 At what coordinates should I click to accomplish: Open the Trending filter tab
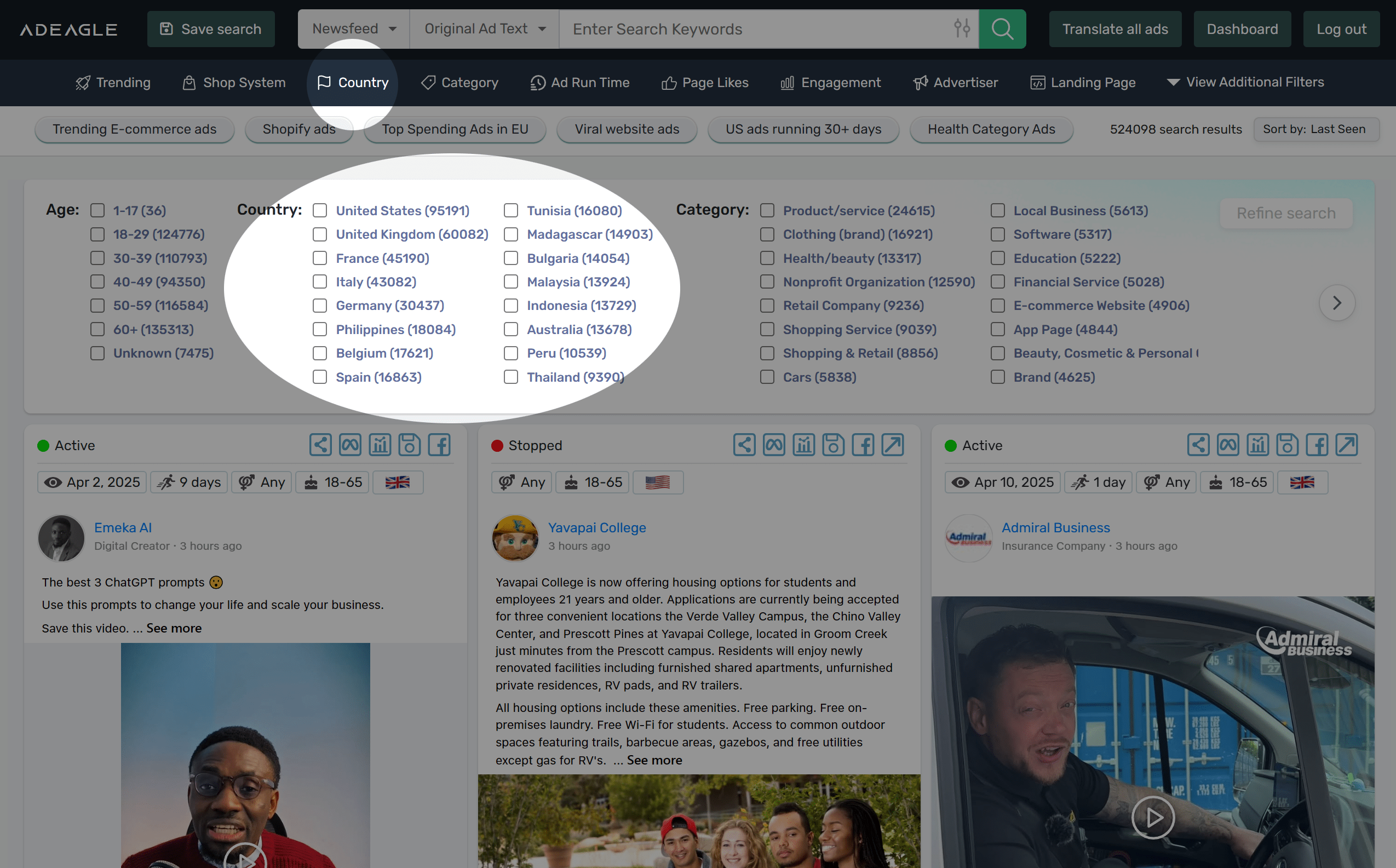(x=113, y=83)
